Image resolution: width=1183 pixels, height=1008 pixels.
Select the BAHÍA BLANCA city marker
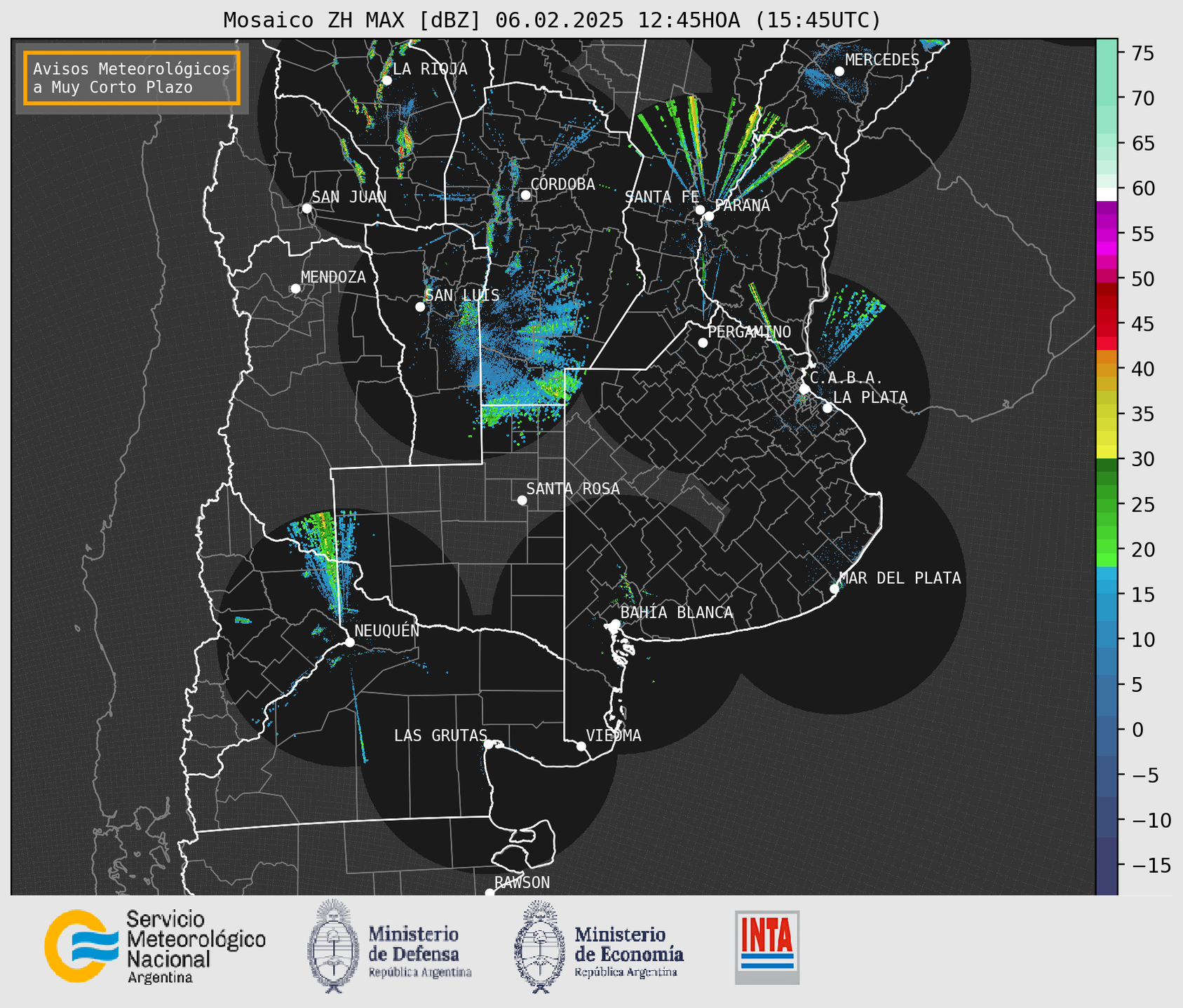(x=615, y=624)
